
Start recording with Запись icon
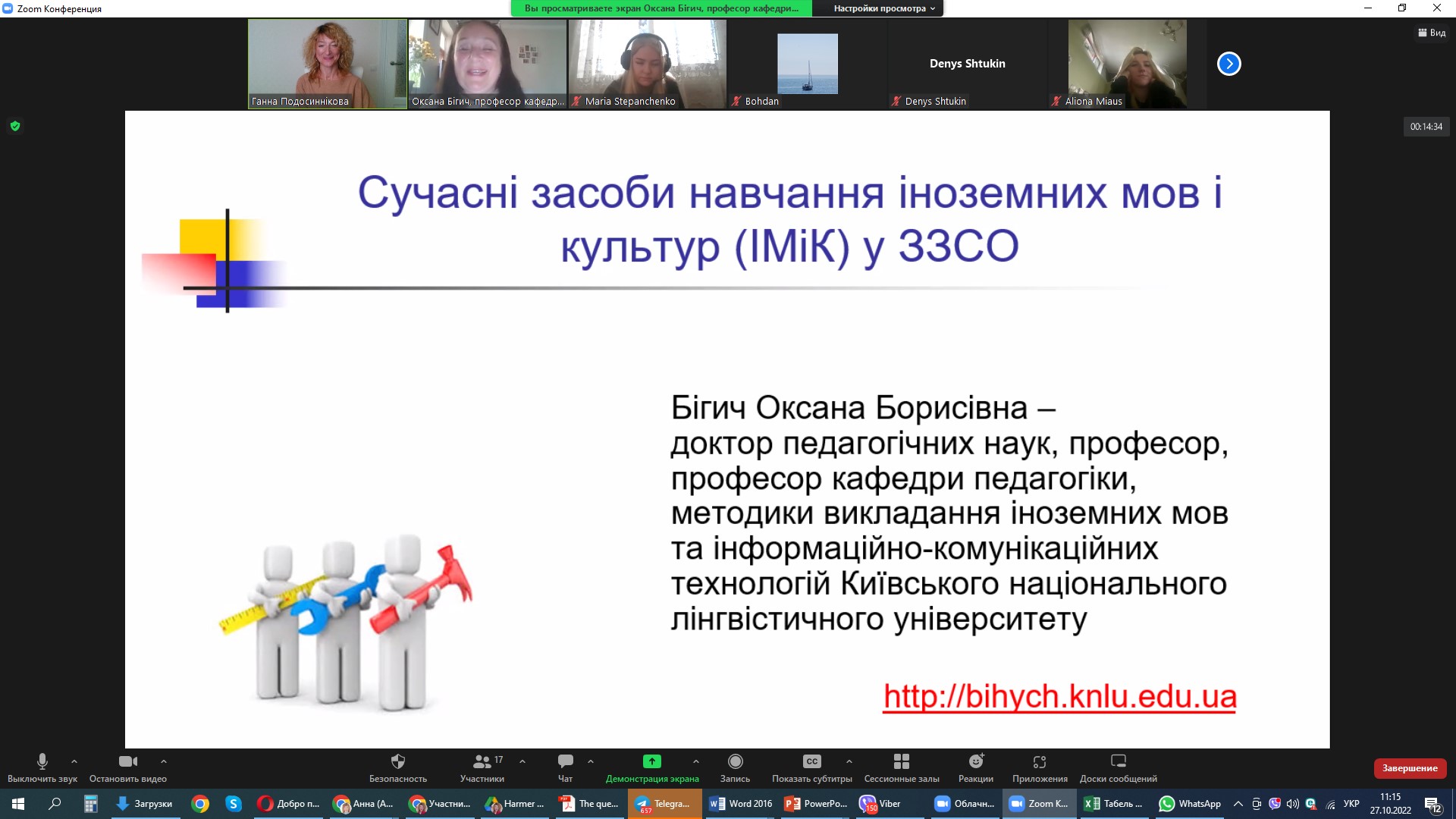coord(735,761)
